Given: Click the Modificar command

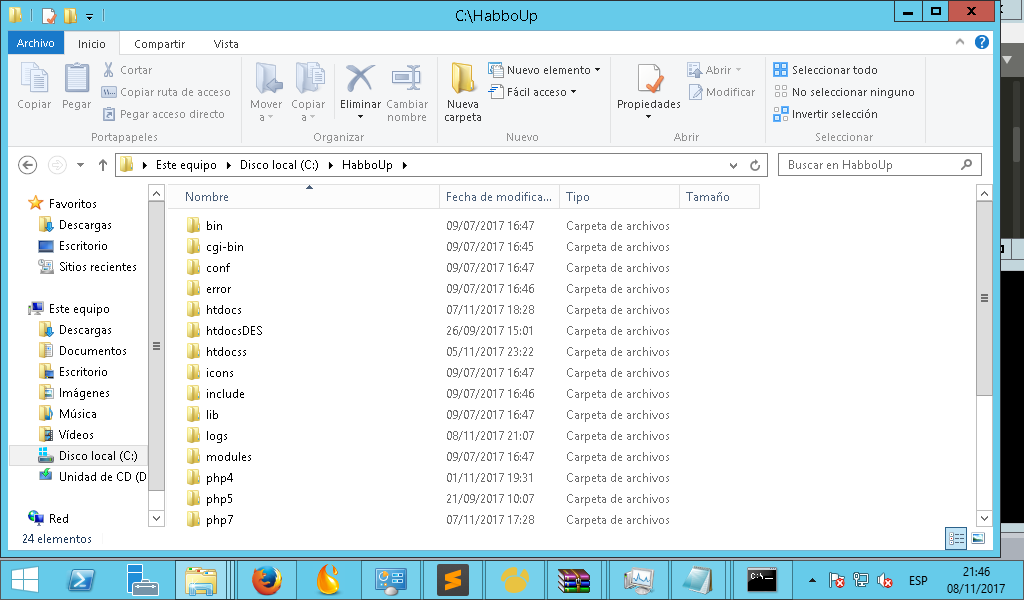Looking at the screenshot, I should [x=722, y=92].
